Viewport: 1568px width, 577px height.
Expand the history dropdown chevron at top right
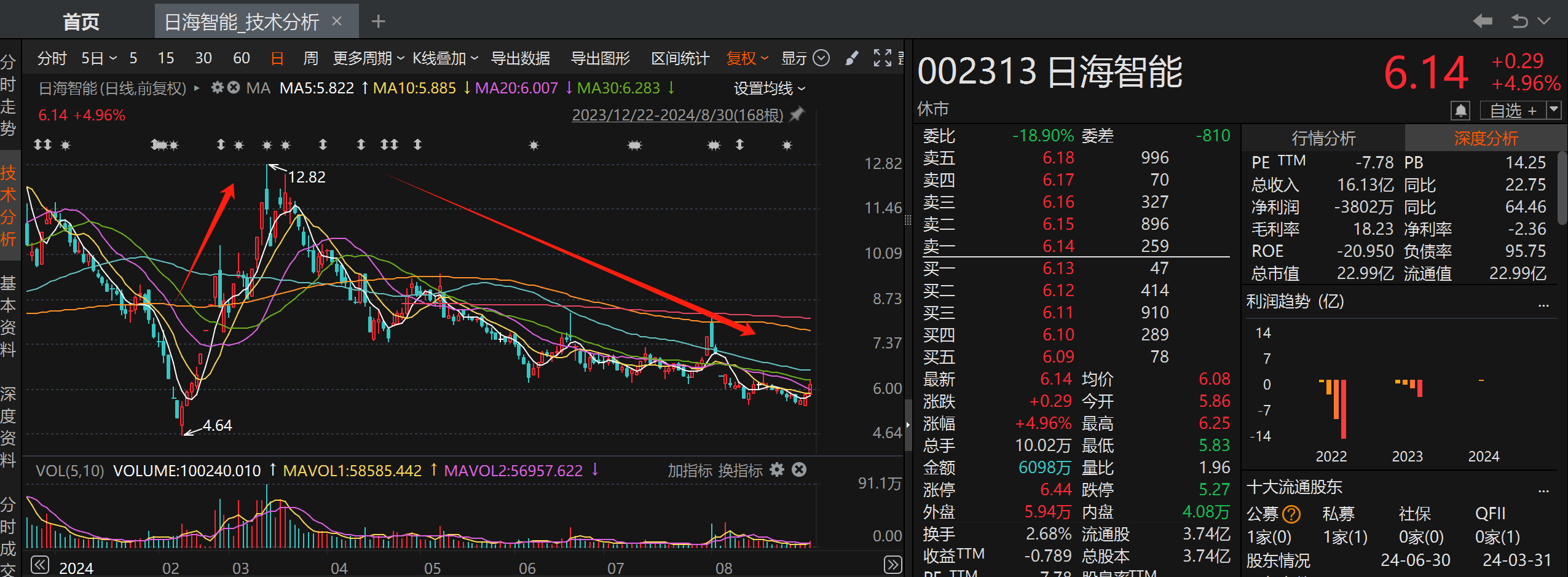(1545, 22)
